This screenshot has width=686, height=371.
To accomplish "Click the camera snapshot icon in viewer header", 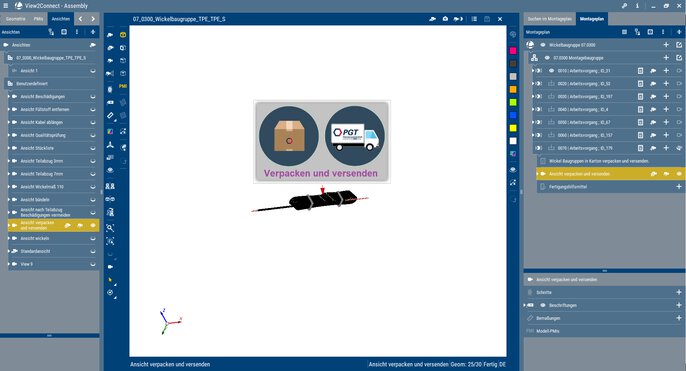I will [x=445, y=19].
